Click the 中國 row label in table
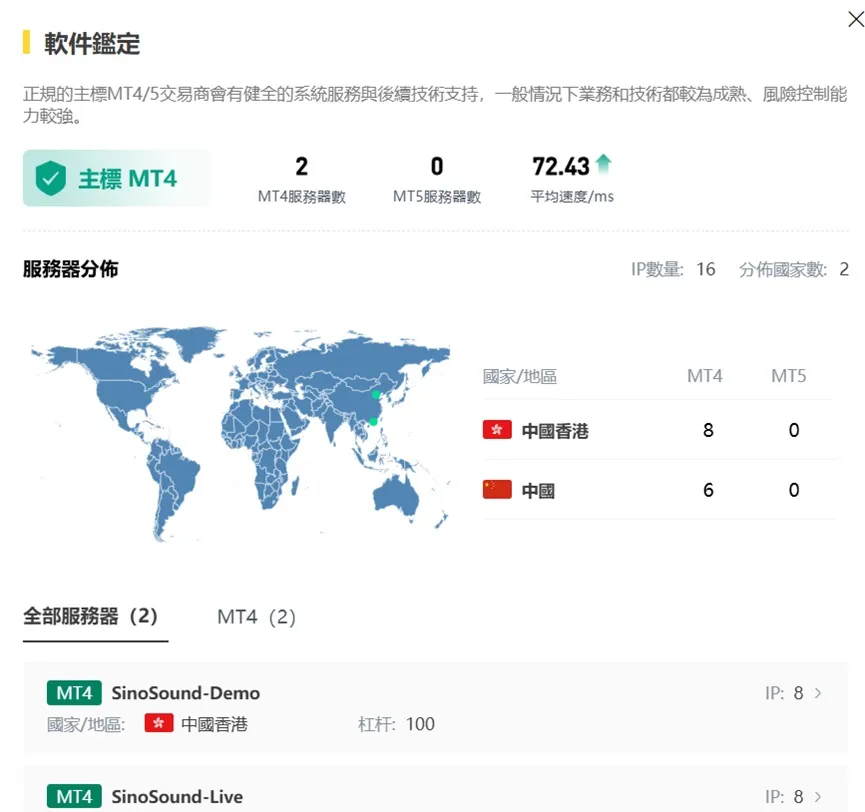 tap(538, 490)
